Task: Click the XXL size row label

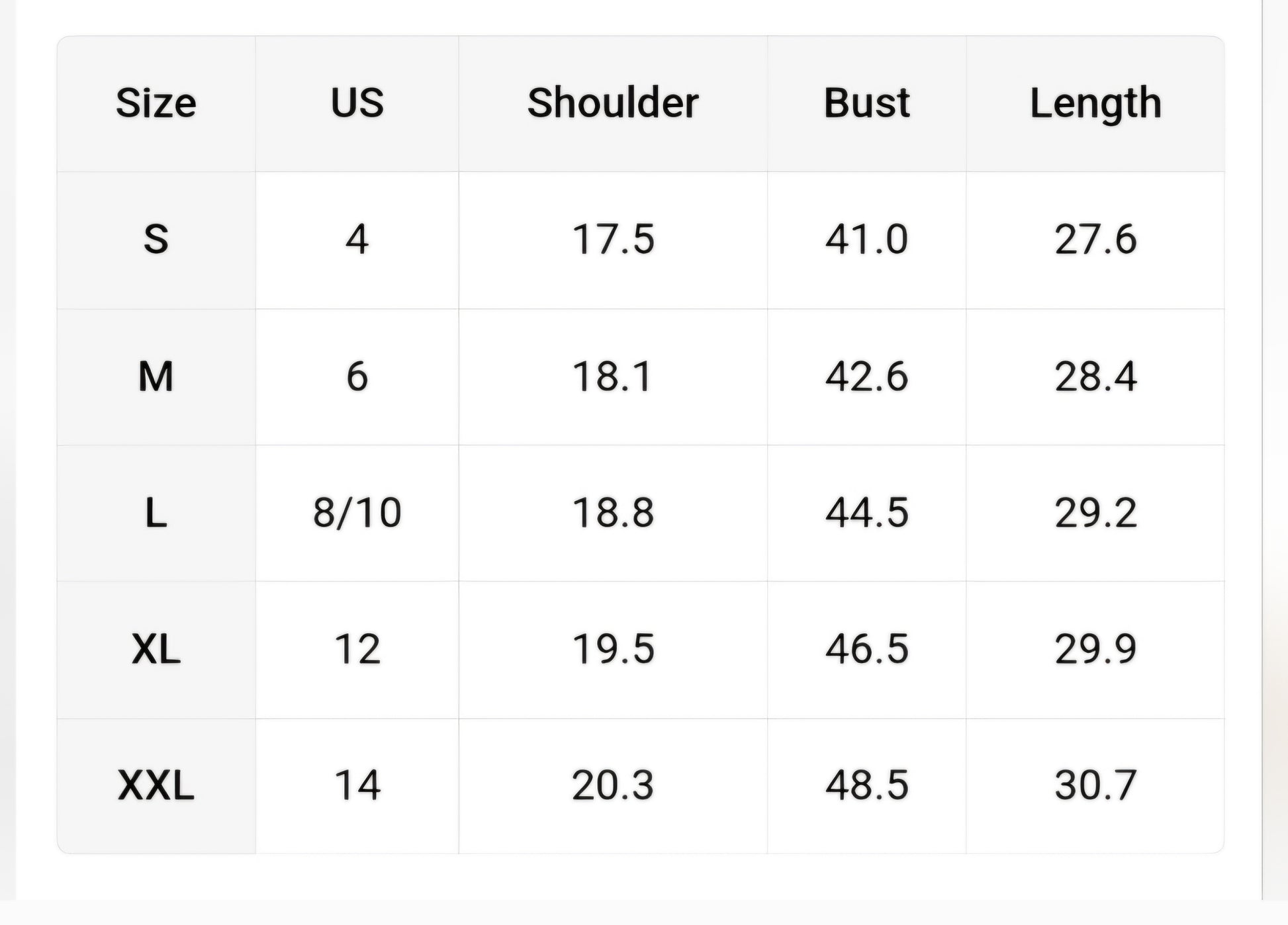Action: pos(156,785)
